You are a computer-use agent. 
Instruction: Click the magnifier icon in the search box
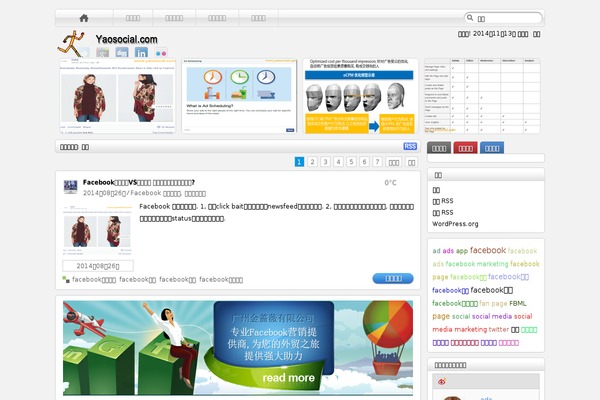470,18
